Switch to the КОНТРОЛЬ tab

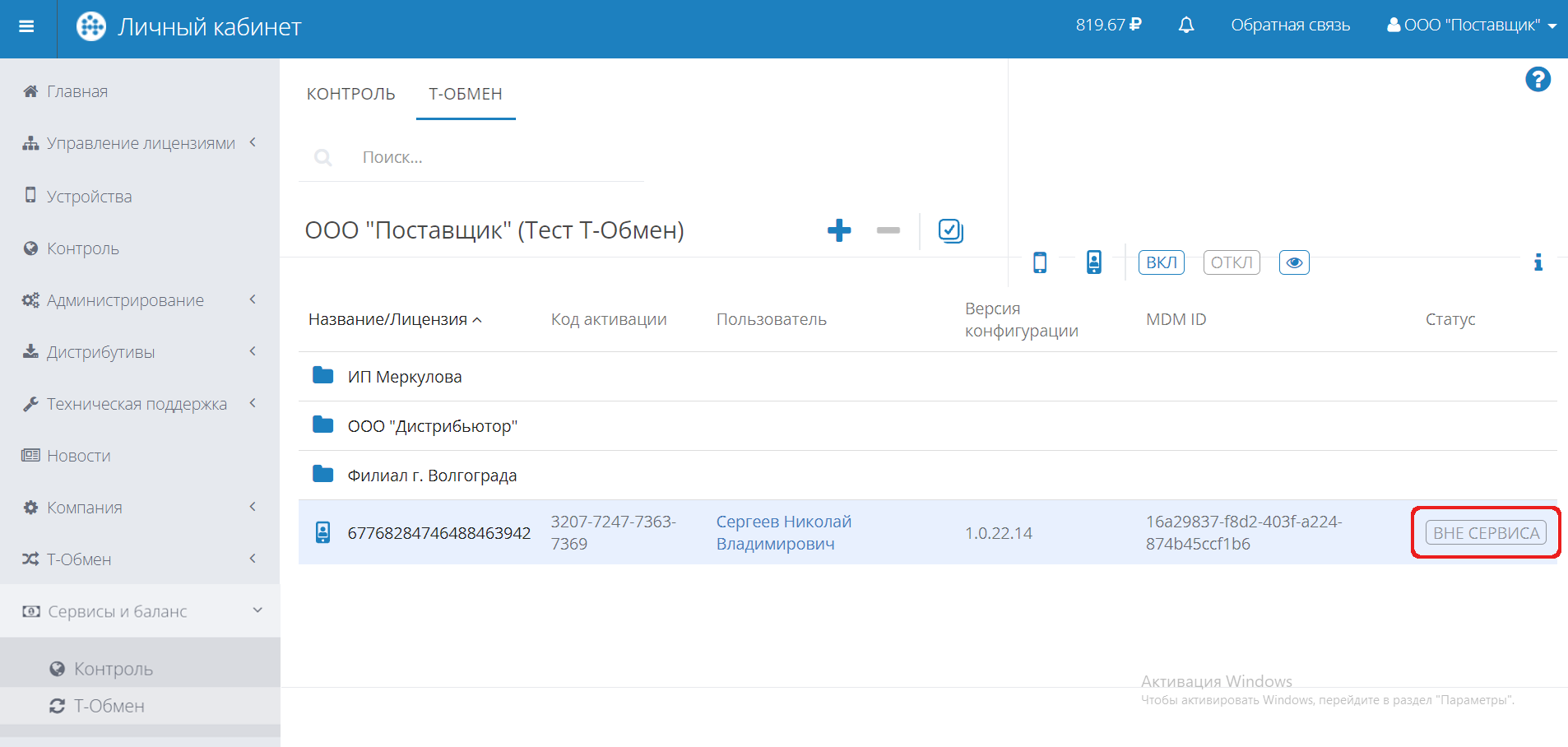pyautogui.click(x=350, y=94)
